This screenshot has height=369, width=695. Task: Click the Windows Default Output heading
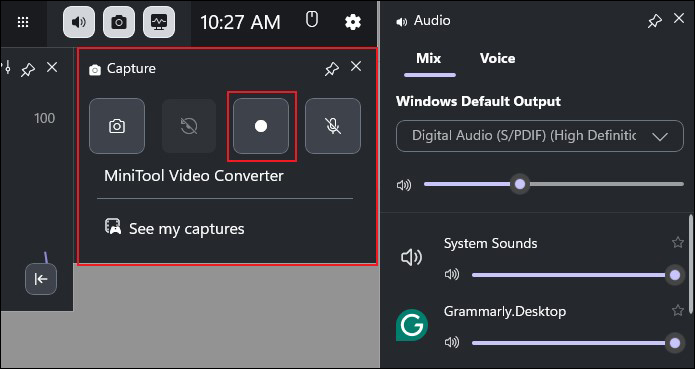tap(478, 101)
